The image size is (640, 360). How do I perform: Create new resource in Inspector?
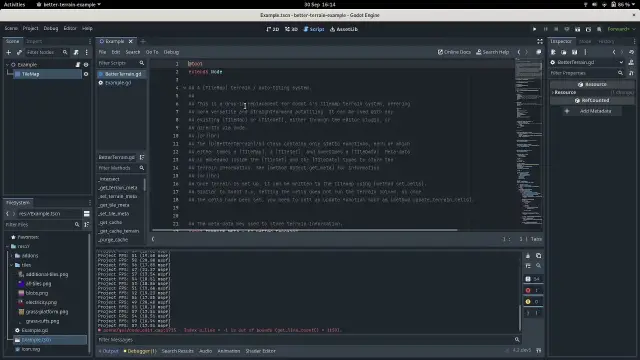pos(553,52)
